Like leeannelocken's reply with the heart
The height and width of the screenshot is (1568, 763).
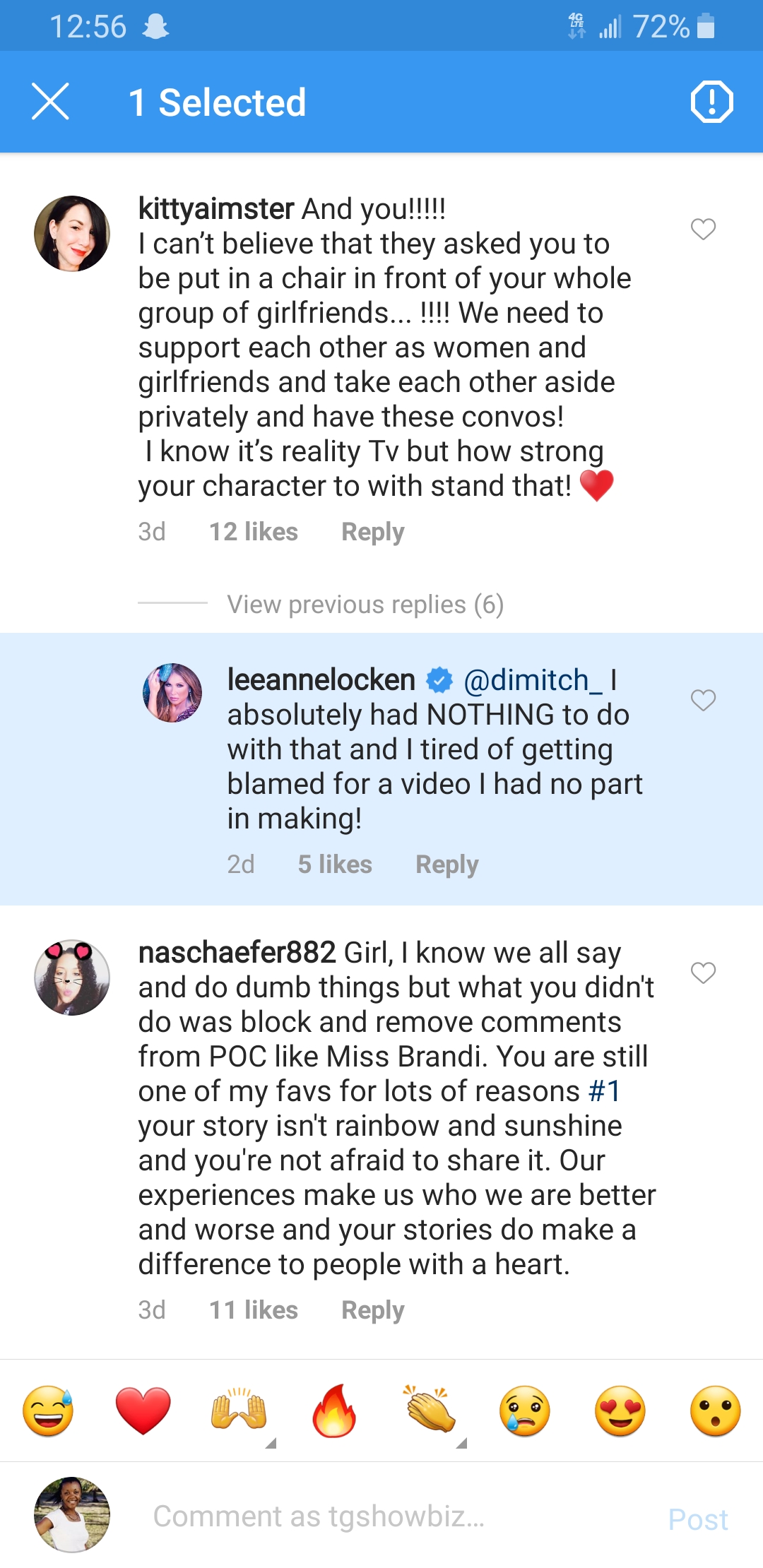[x=703, y=700]
